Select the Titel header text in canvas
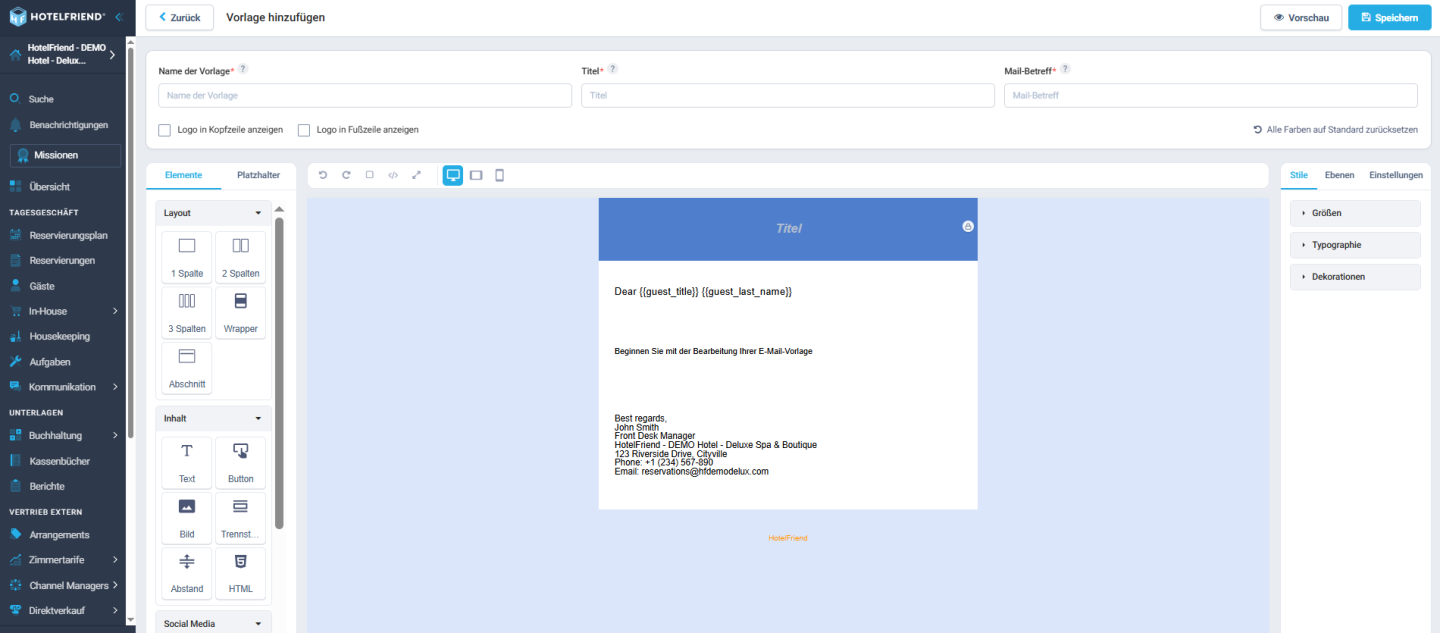This screenshot has width=1440, height=633. click(788, 228)
